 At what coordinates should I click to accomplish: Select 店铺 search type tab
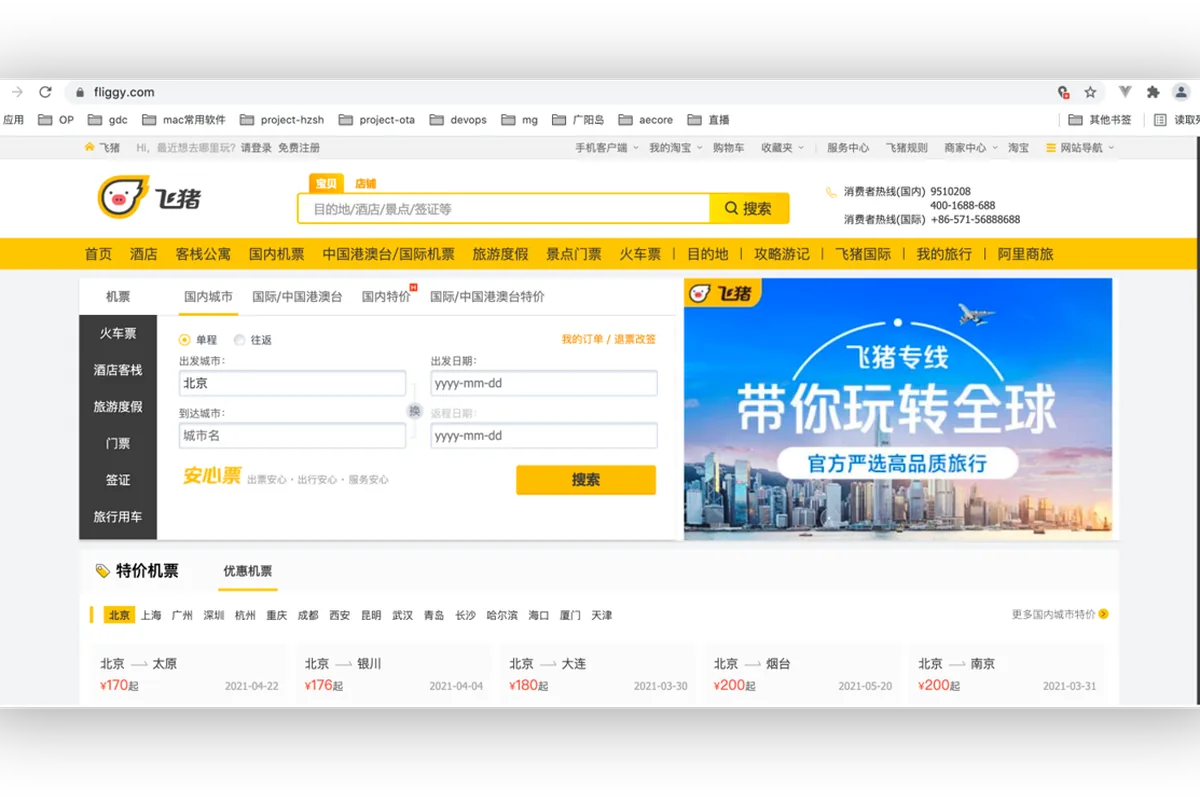tap(365, 184)
